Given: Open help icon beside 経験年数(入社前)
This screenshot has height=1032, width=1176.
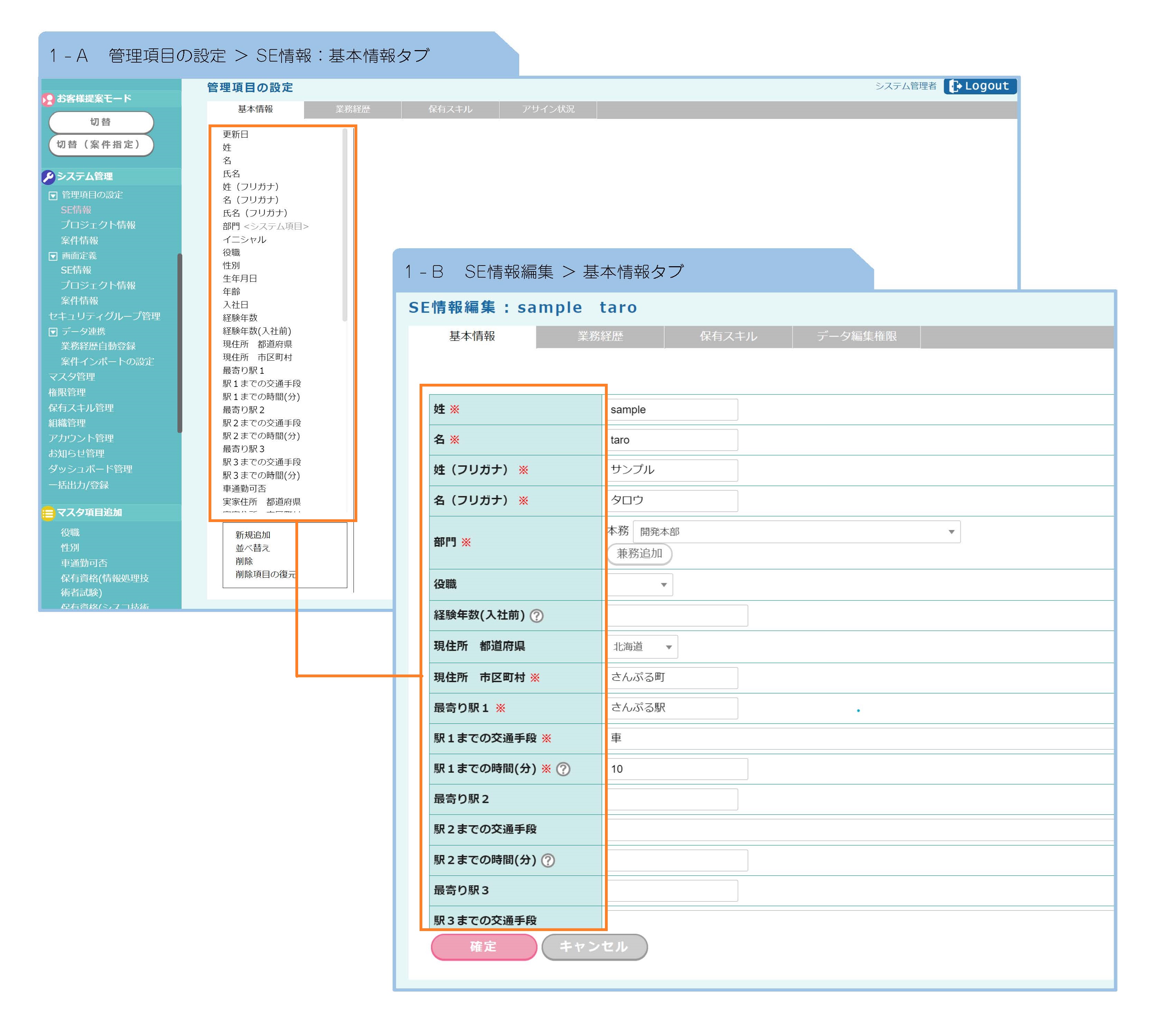Looking at the screenshot, I should click(536, 616).
